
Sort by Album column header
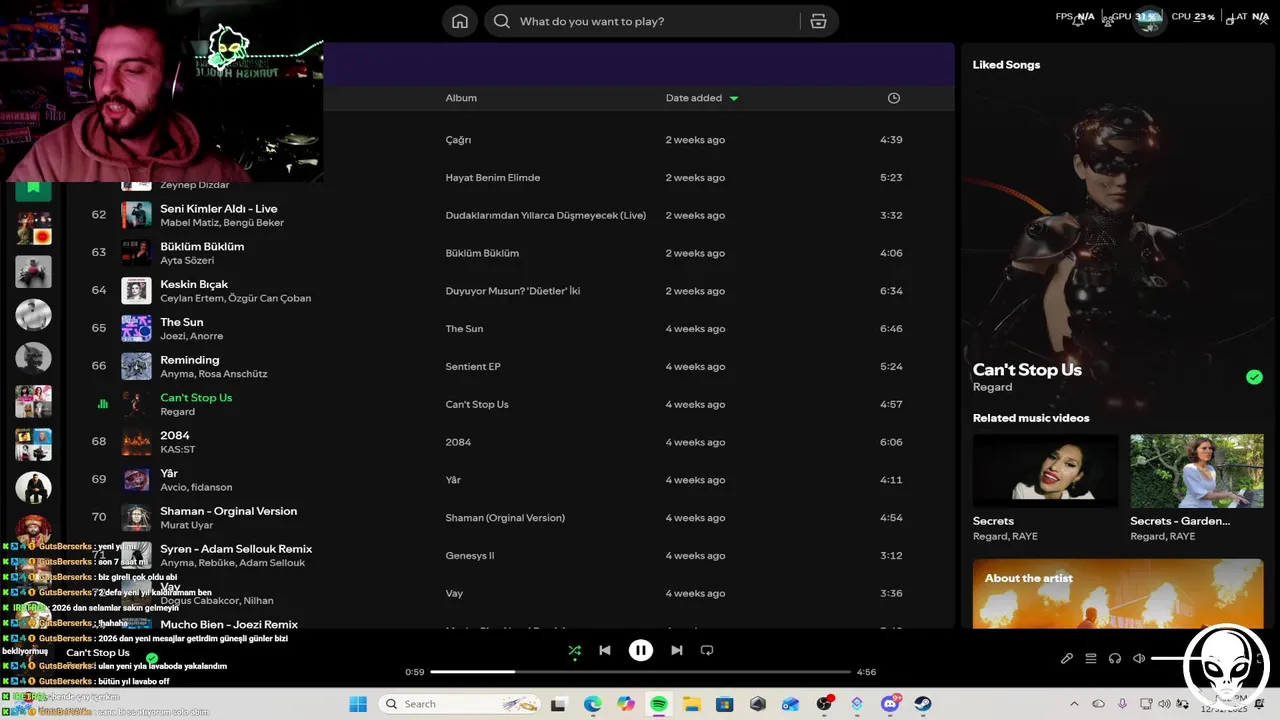click(461, 98)
